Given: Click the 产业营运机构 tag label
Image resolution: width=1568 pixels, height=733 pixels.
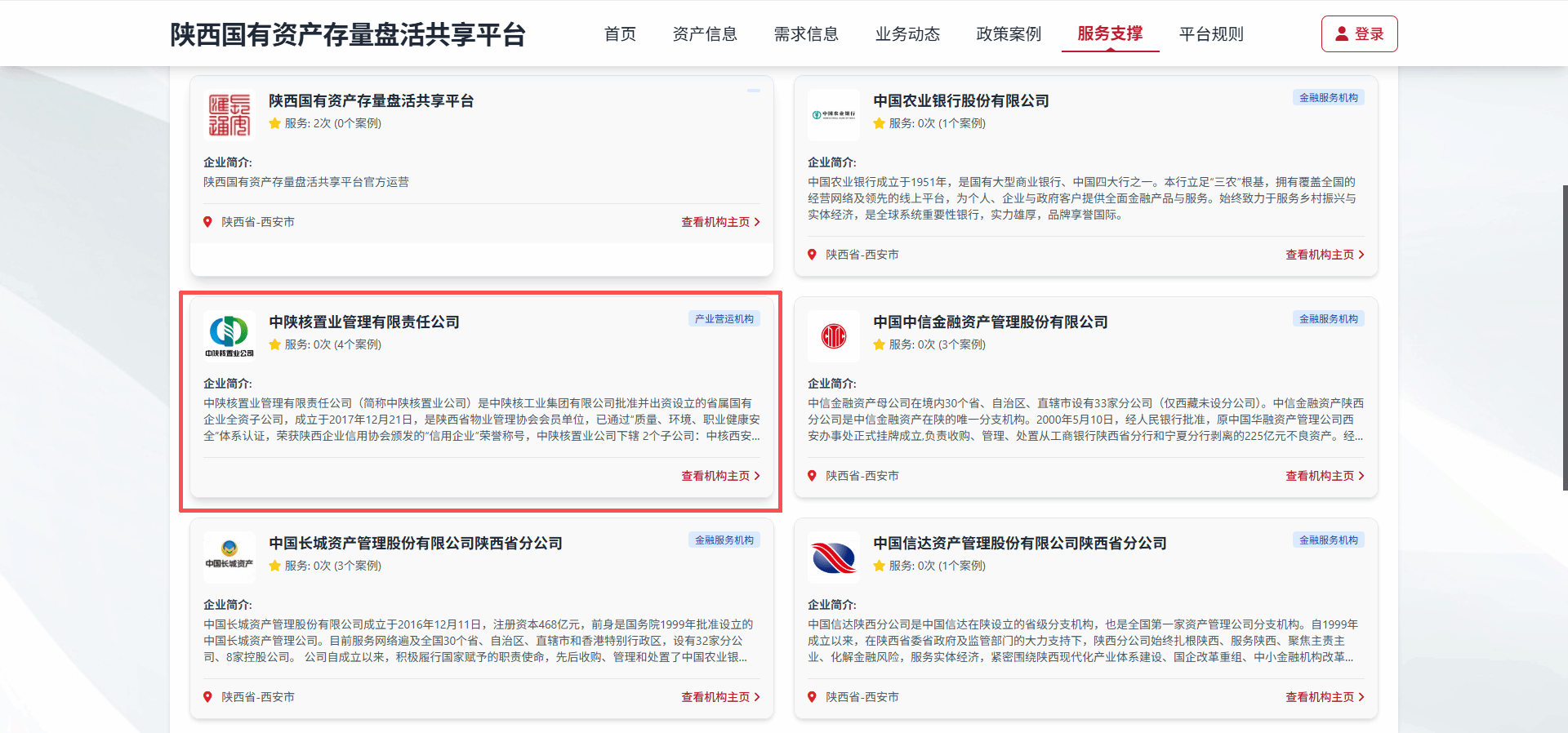Looking at the screenshot, I should [x=724, y=319].
